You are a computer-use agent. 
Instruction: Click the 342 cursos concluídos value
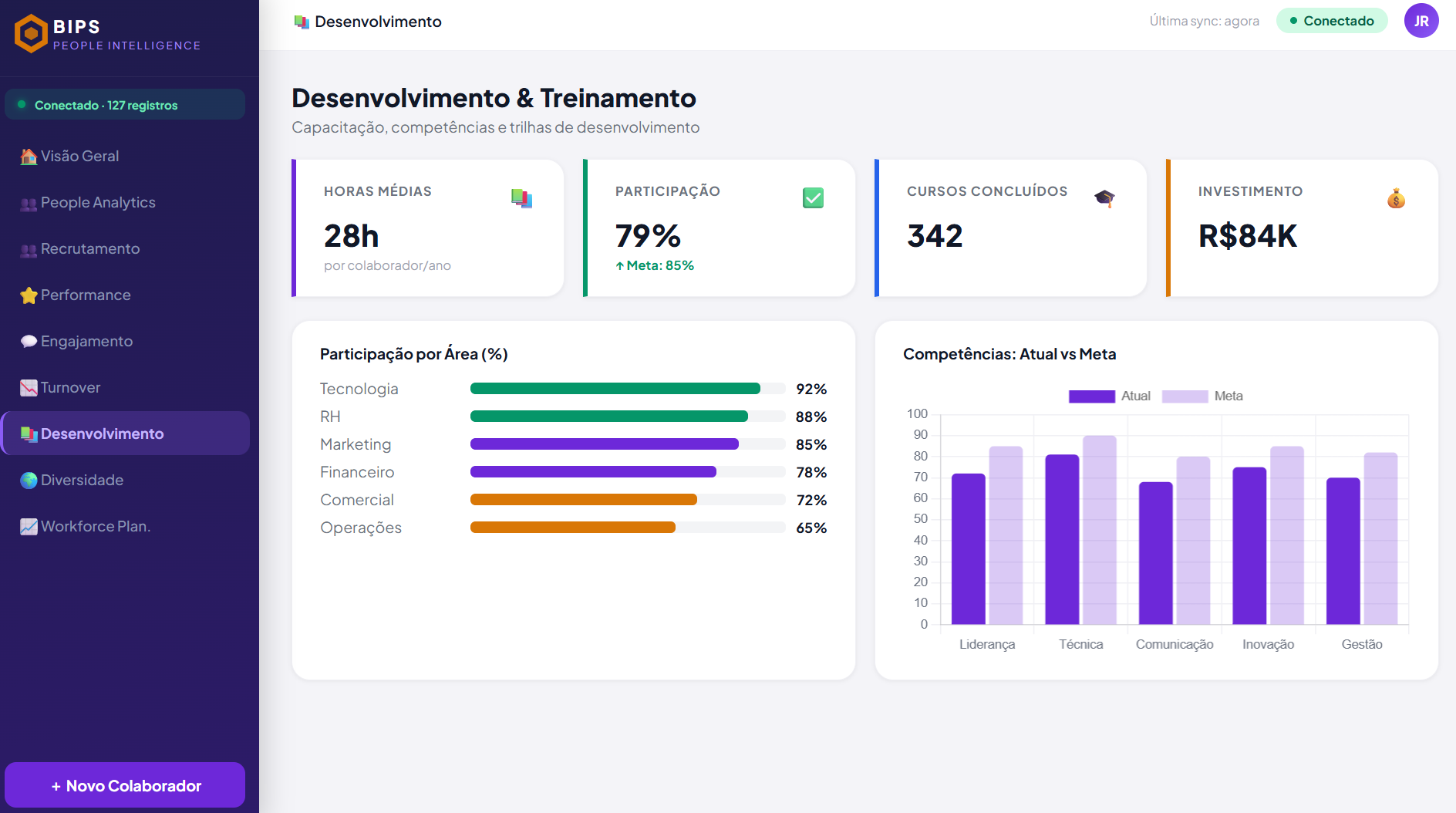(935, 236)
